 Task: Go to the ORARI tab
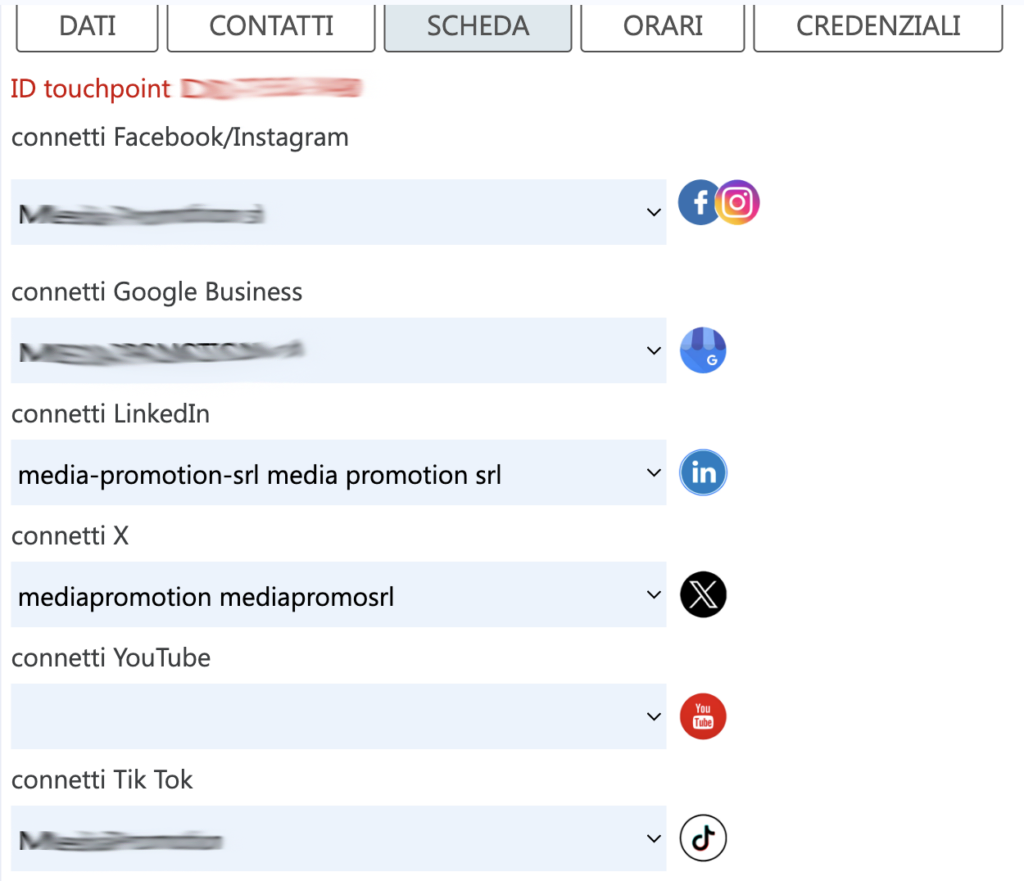click(x=662, y=27)
